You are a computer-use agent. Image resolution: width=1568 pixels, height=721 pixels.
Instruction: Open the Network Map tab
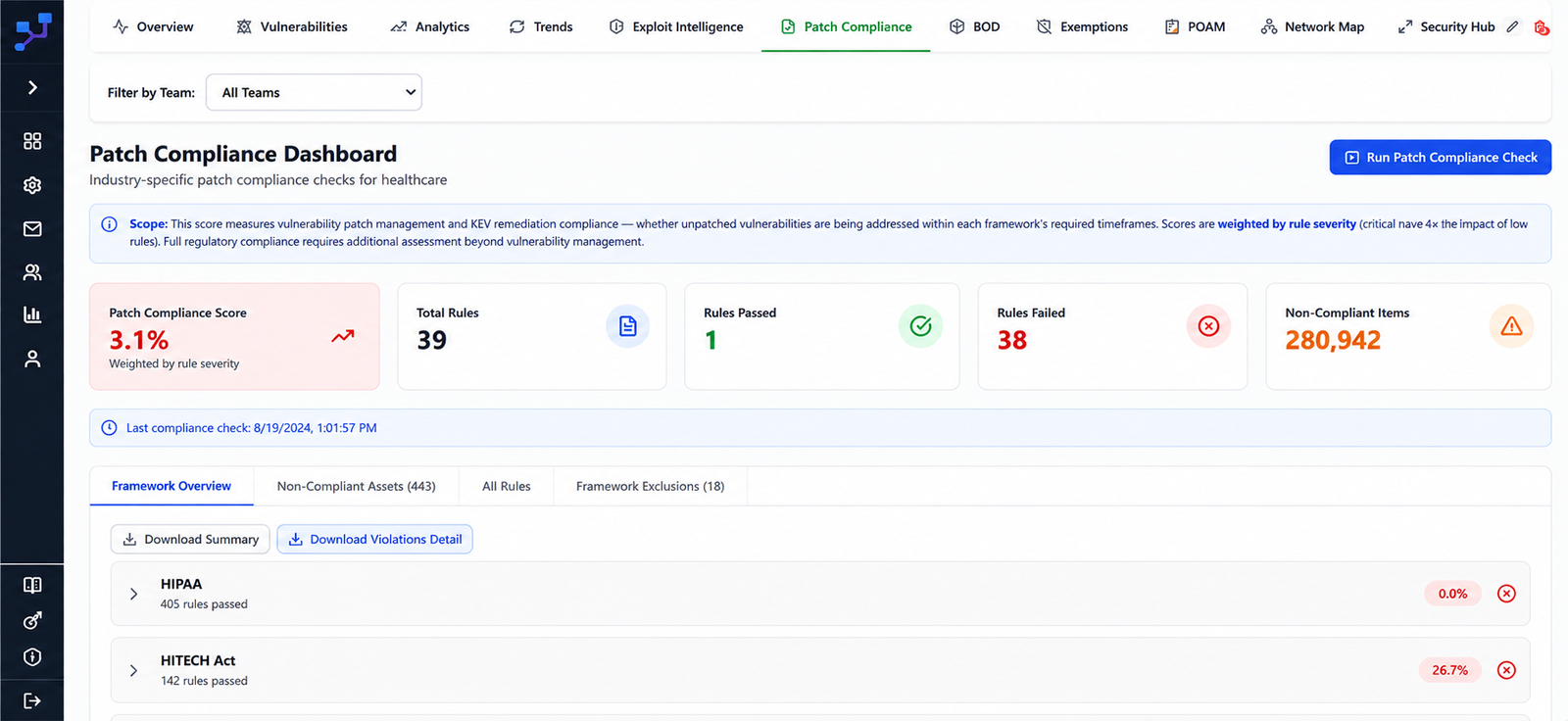[x=1312, y=26]
